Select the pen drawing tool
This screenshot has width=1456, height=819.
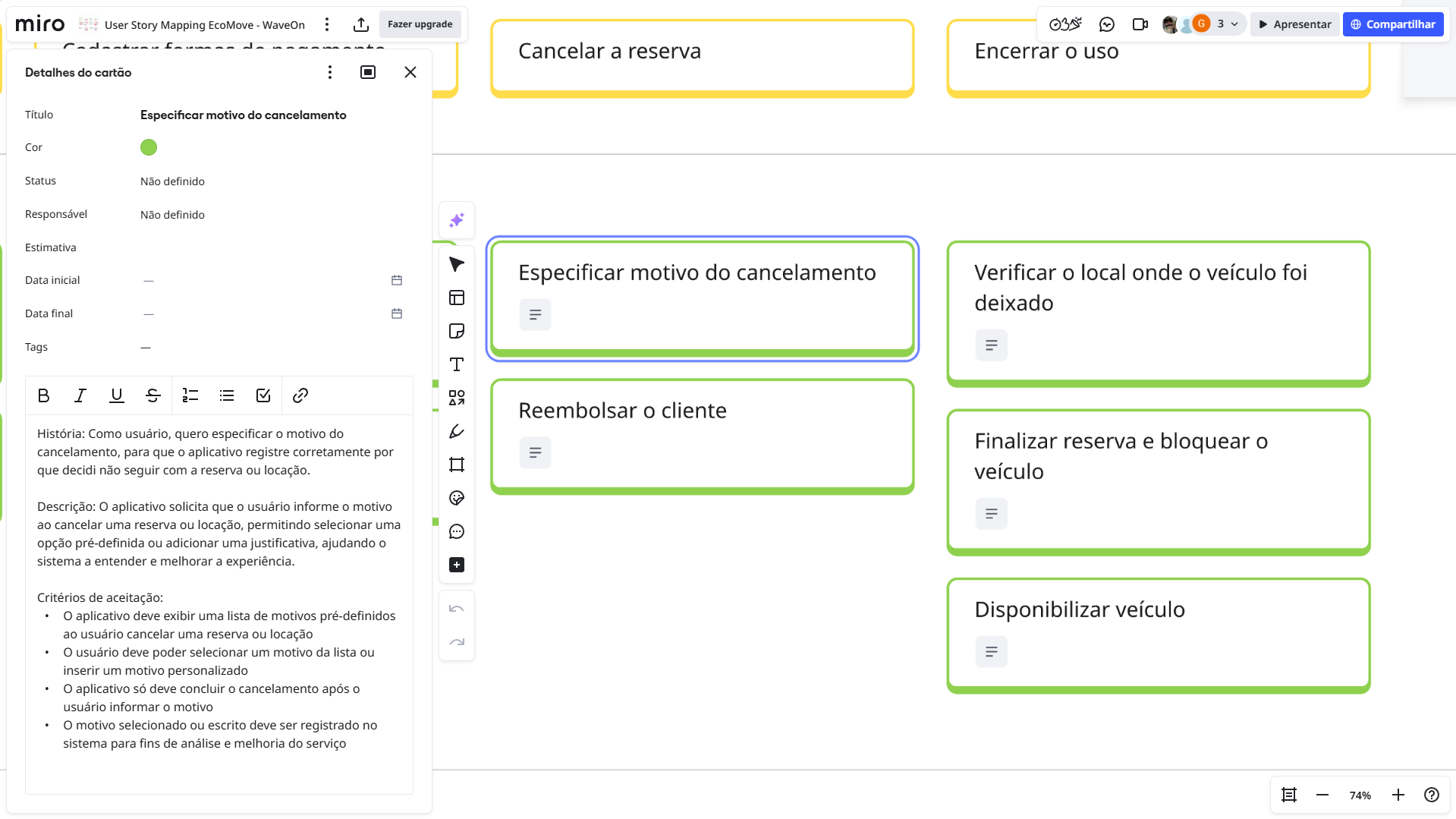[x=456, y=431]
